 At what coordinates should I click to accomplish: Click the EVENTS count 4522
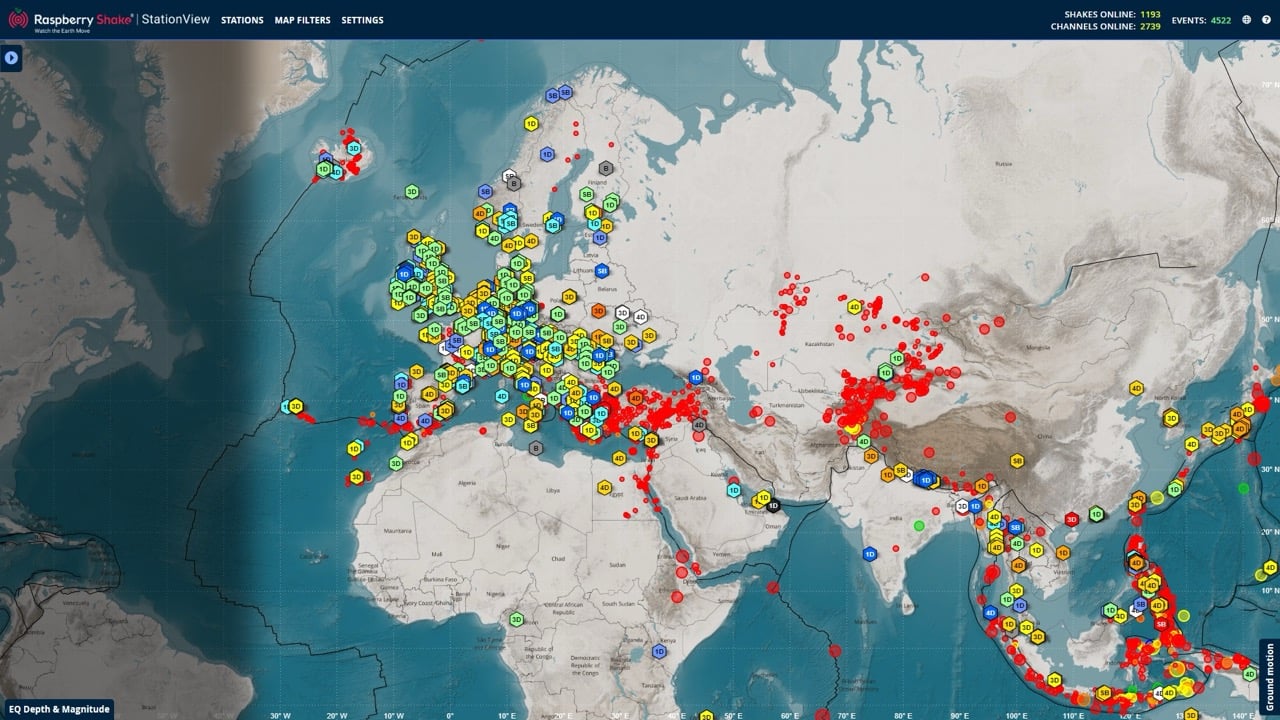[1221, 20]
